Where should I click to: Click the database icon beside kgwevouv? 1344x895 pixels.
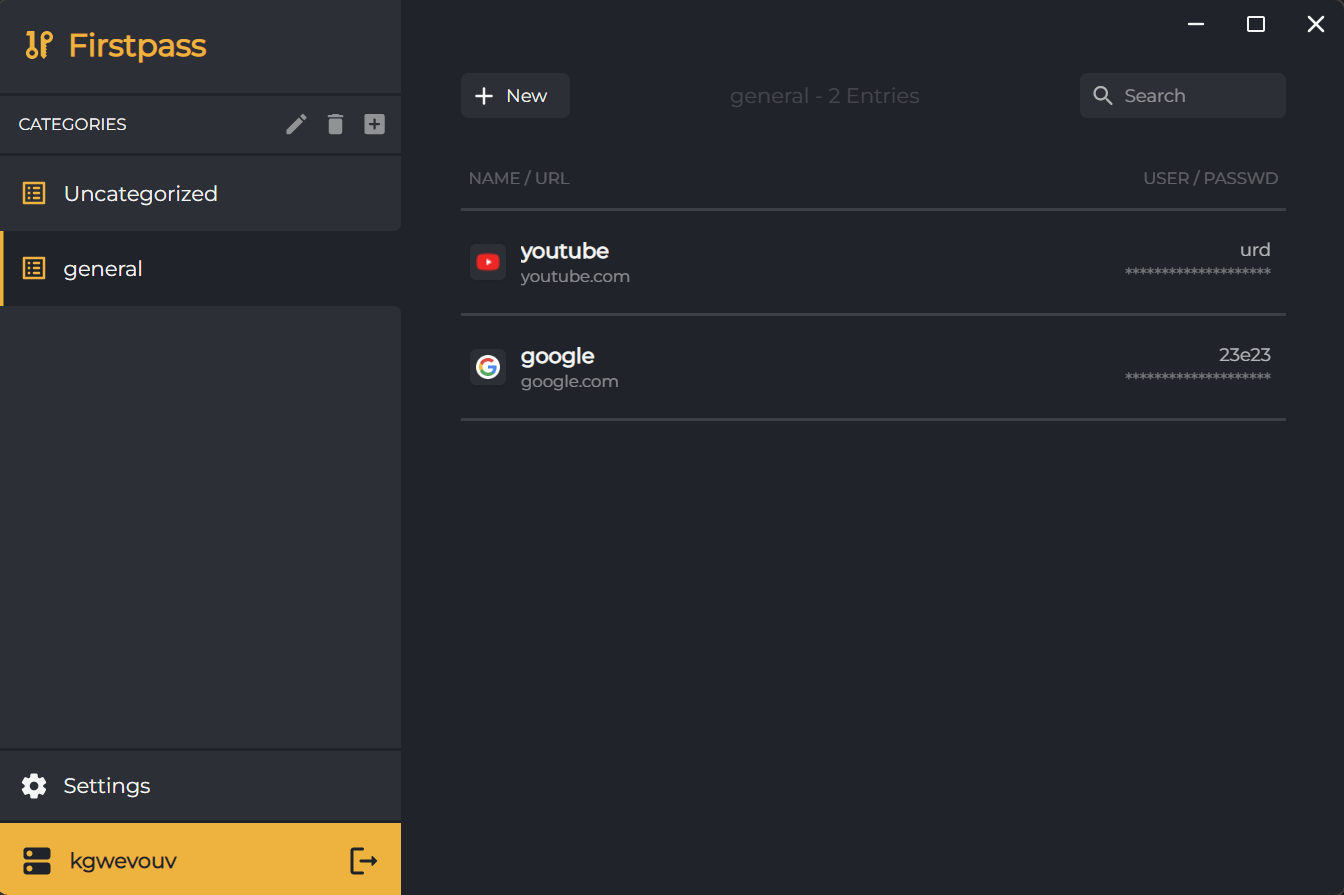coord(37,860)
